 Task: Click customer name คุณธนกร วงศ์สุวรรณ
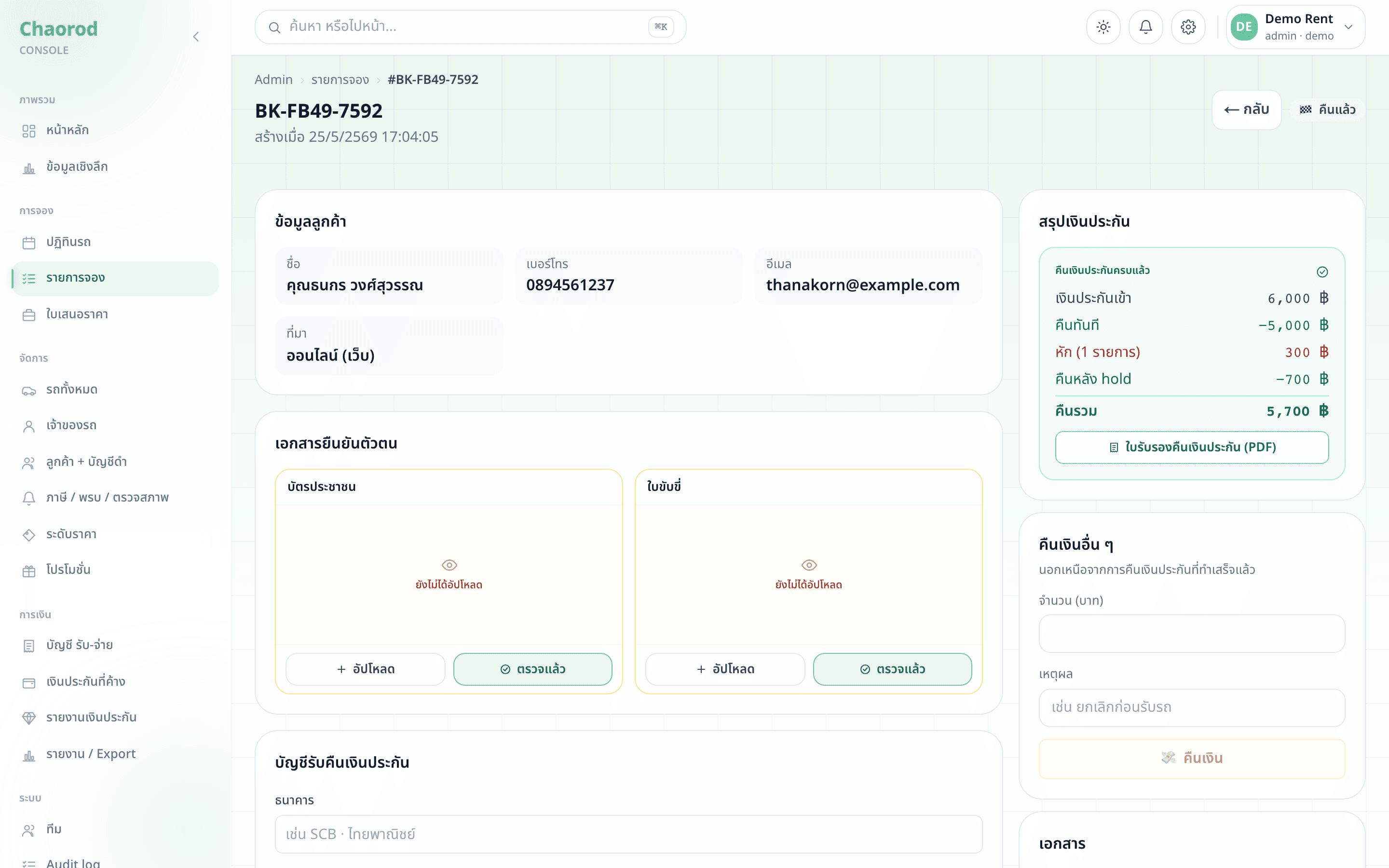tap(354, 285)
